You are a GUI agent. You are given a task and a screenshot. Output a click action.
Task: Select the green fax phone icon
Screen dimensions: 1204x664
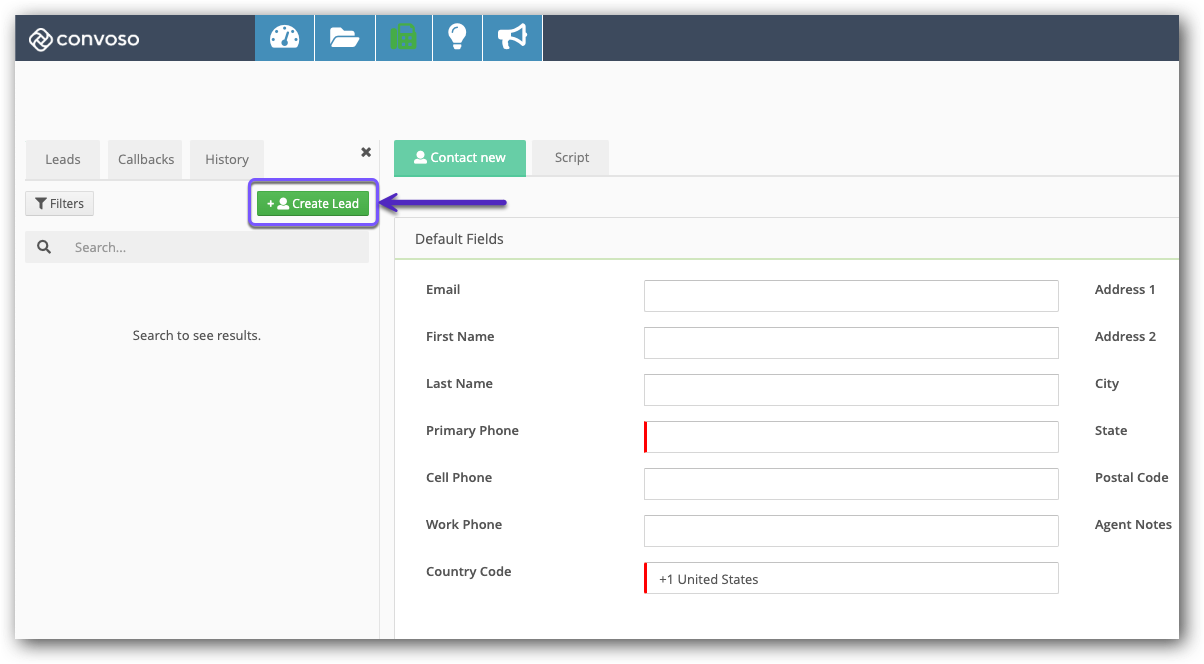pyautogui.click(x=403, y=38)
